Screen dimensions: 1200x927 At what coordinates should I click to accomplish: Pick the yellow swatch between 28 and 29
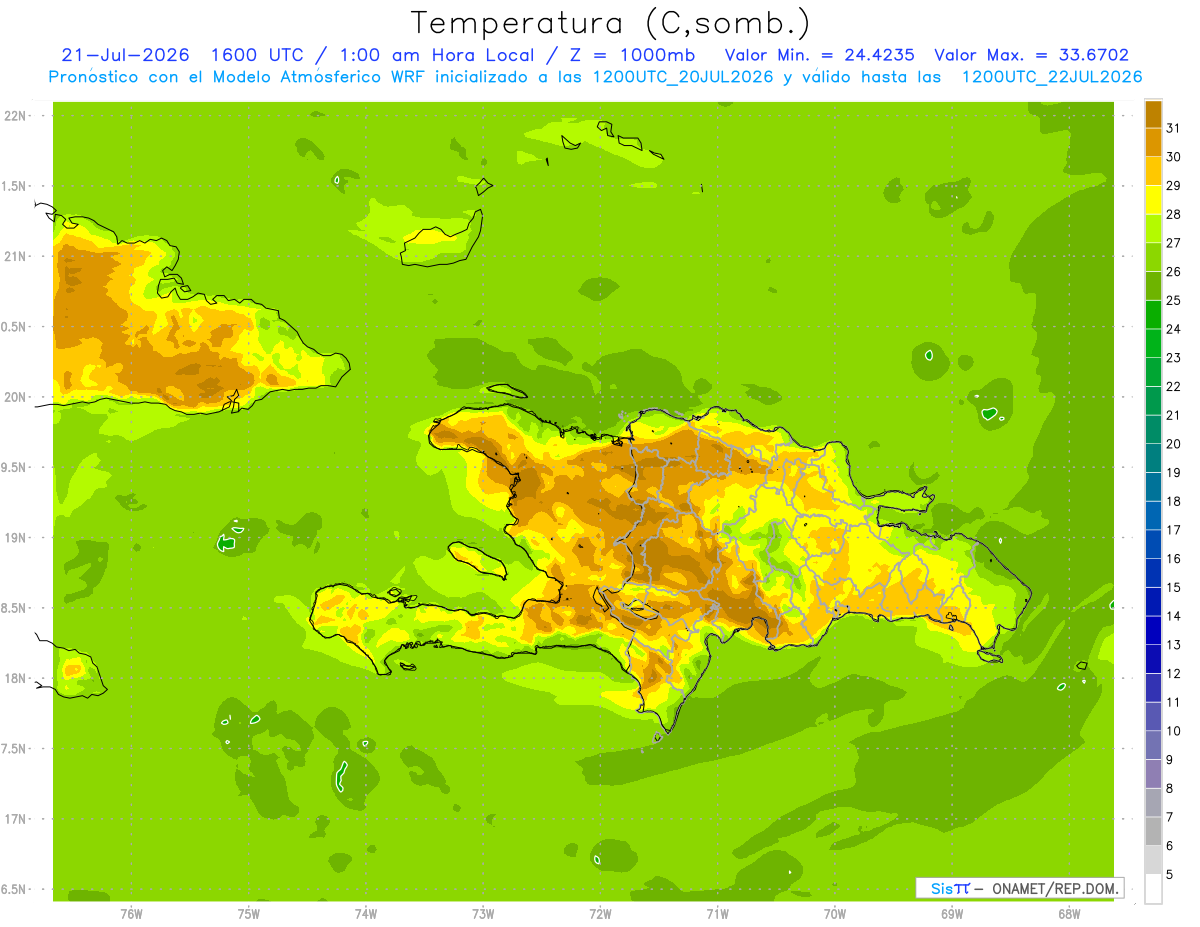click(x=1153, y=200)
